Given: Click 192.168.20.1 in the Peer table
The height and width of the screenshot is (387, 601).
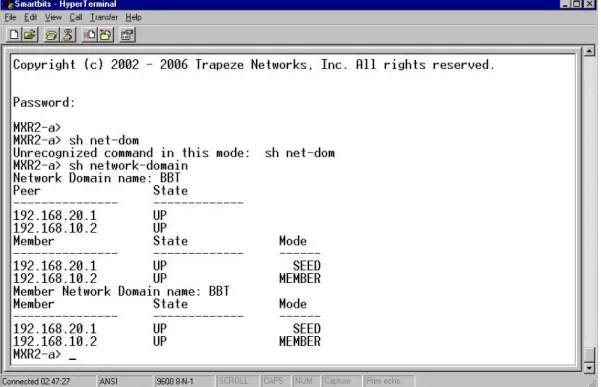Looking at the screenshot, I should pyautogui.click(x=55, y=216).
